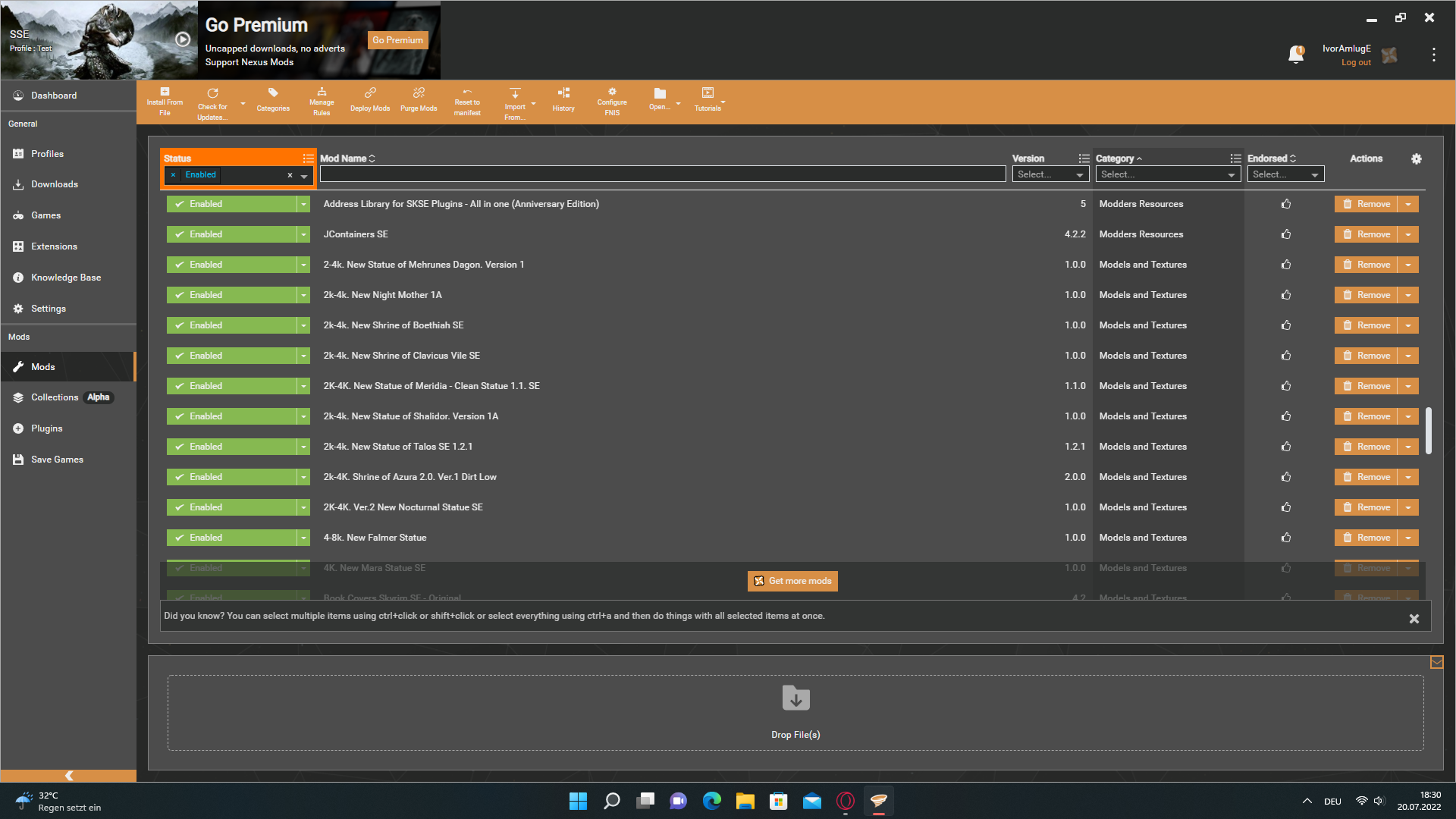Open Opera browser in taskbar

846,801
